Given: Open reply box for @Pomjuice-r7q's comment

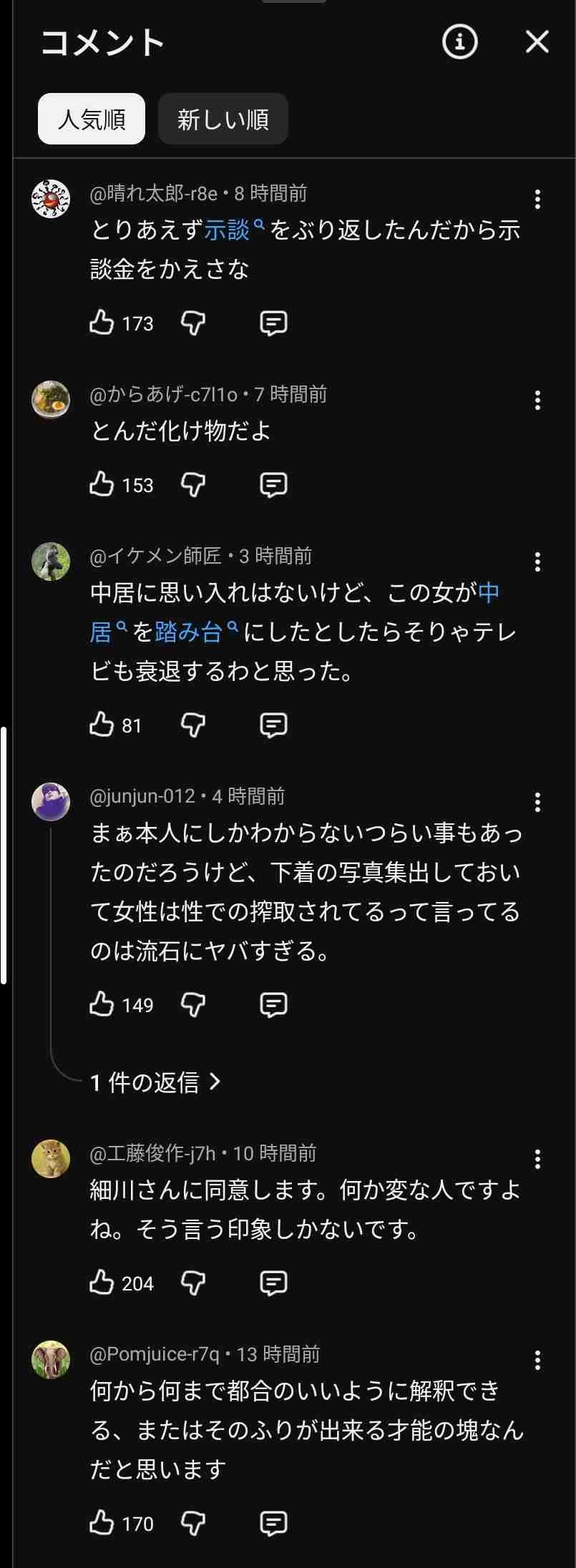Looking at the screenshot, I should point(273,1523).
